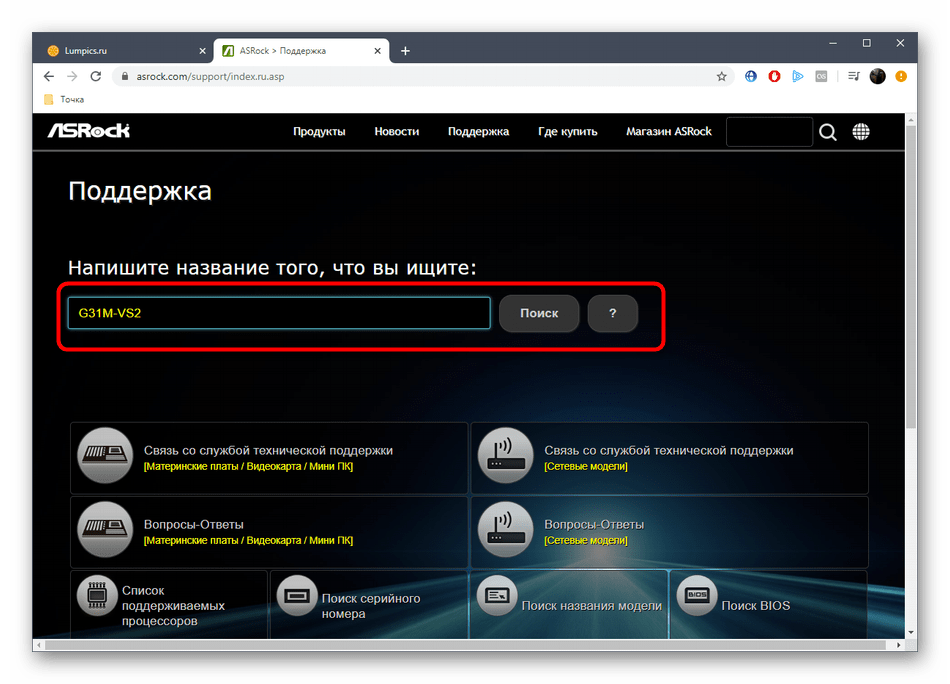This screenshot has height=684, width=950.
Task: Open the language globe icon in site header
Action: click(x=861, y=132)
